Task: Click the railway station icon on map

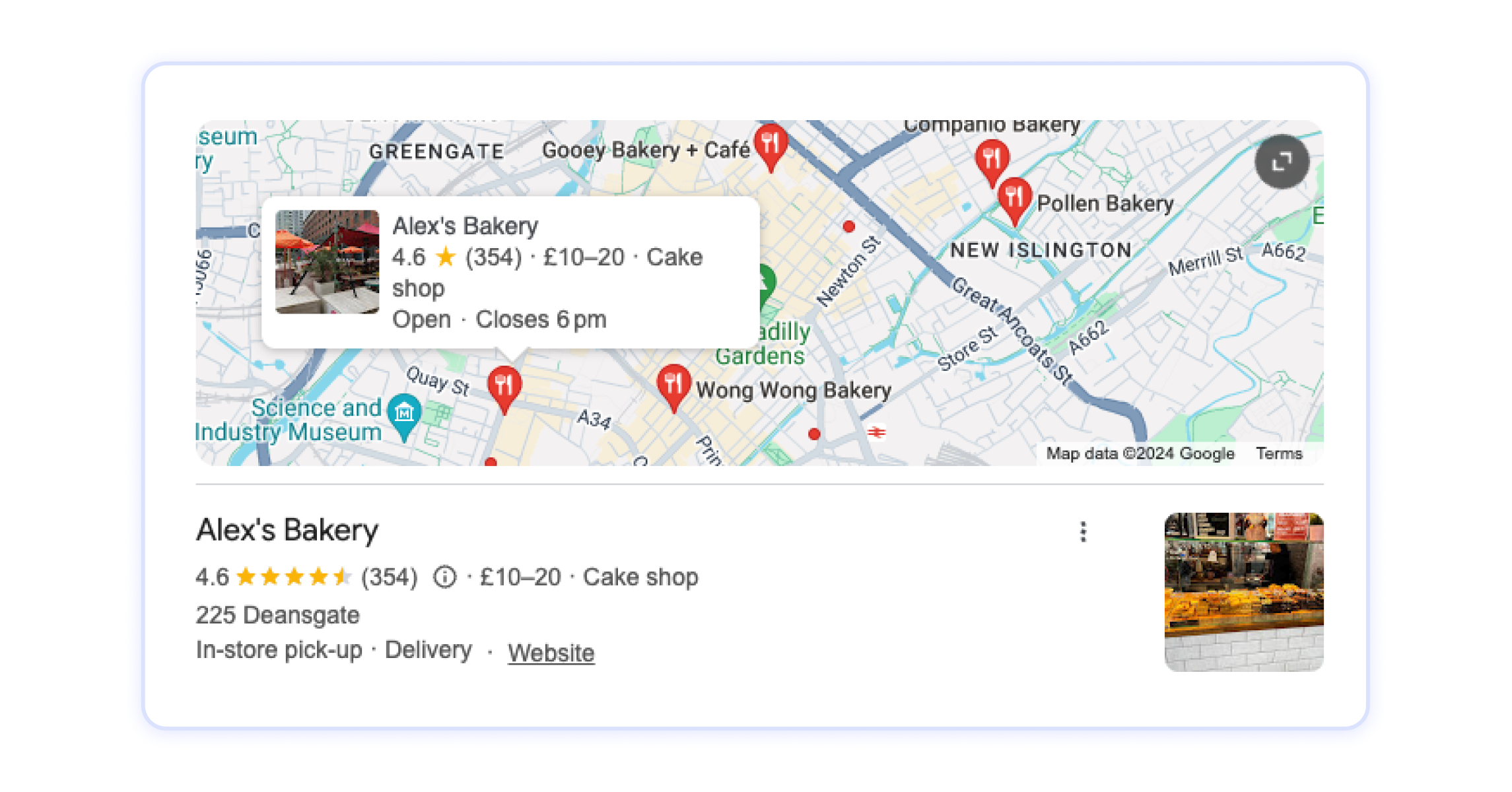Action: [x=876, y=432]
